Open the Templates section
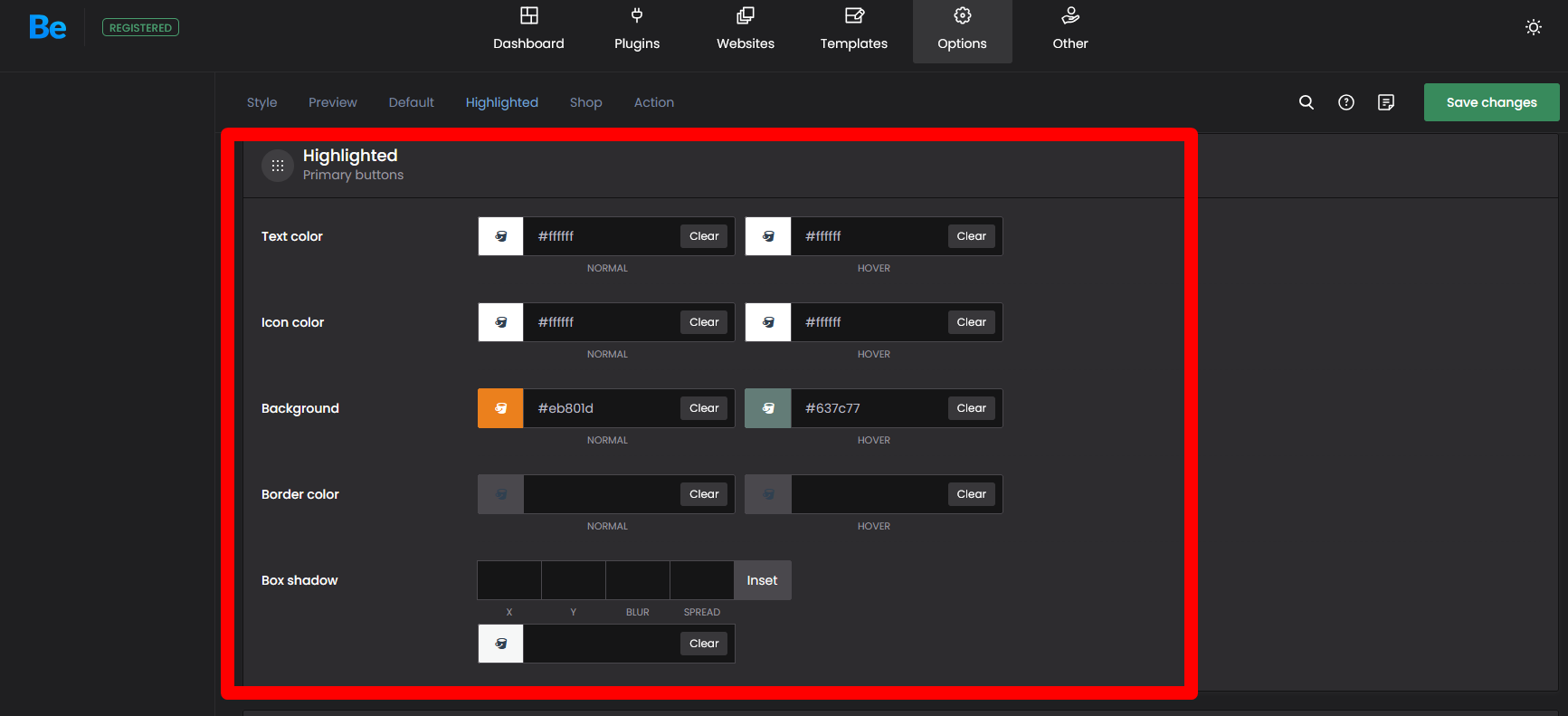 coord(853,30)
